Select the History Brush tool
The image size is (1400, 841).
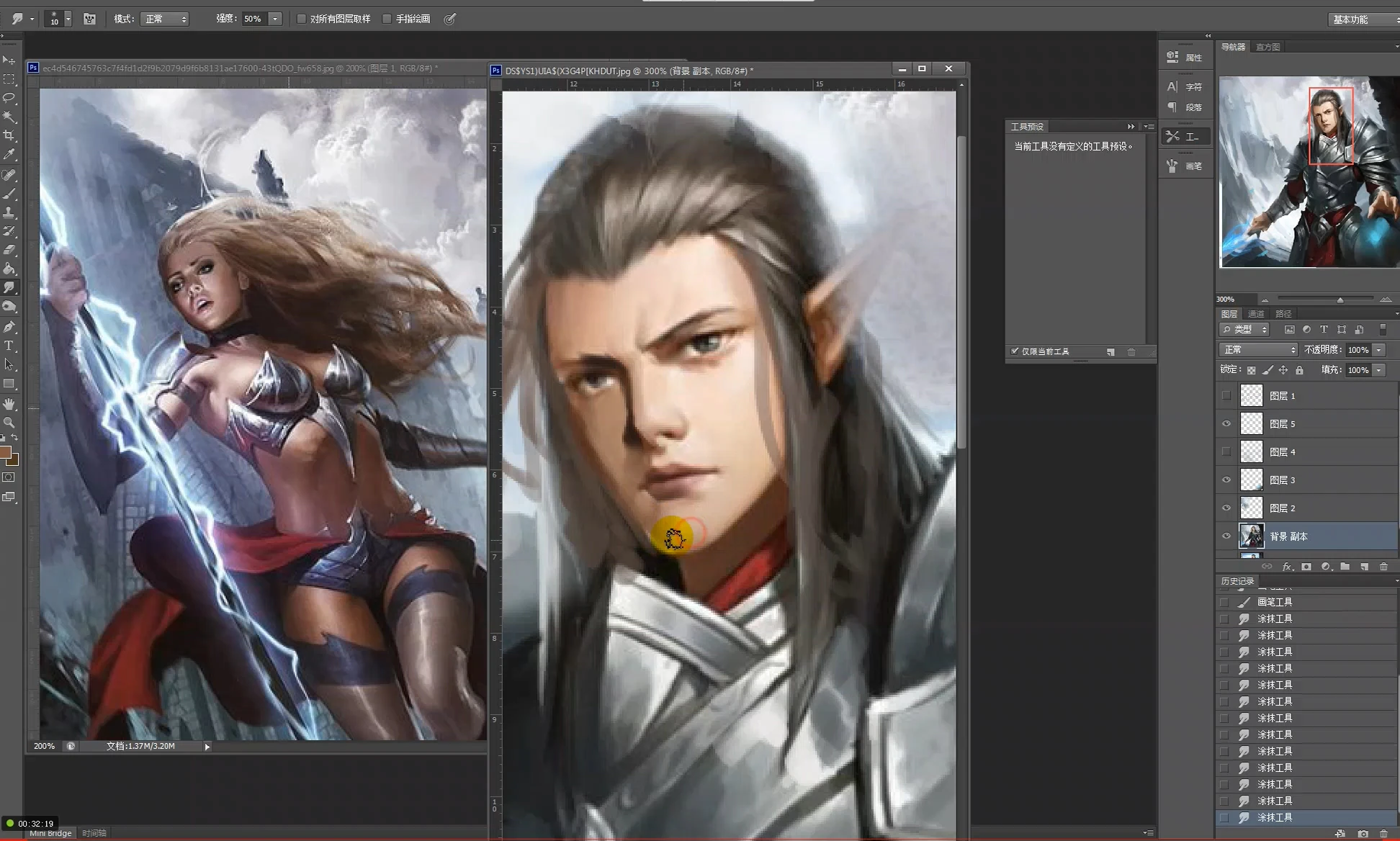coord(9,231)
